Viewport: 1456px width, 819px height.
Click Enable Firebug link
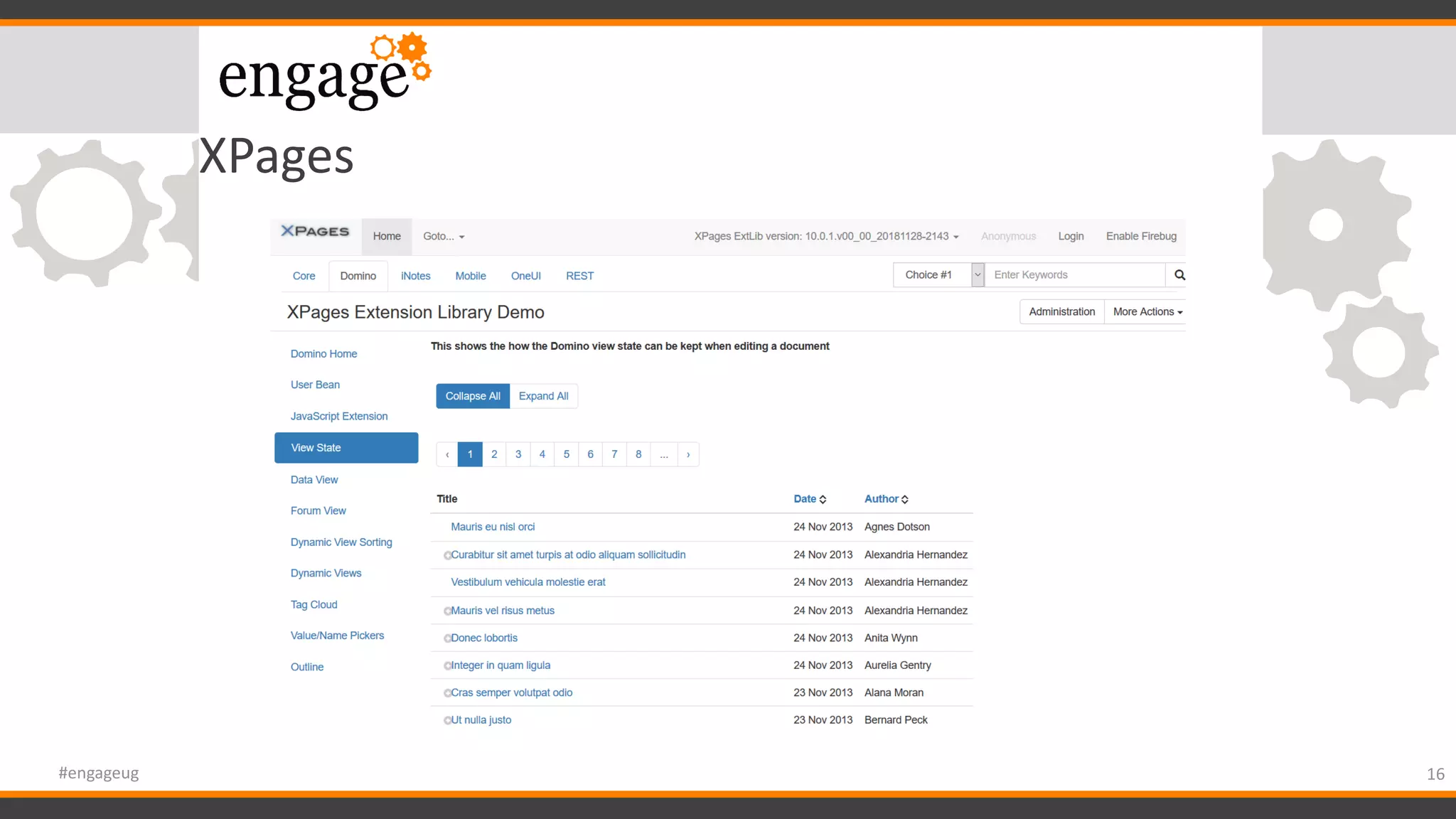click(x=1141, y=237)
